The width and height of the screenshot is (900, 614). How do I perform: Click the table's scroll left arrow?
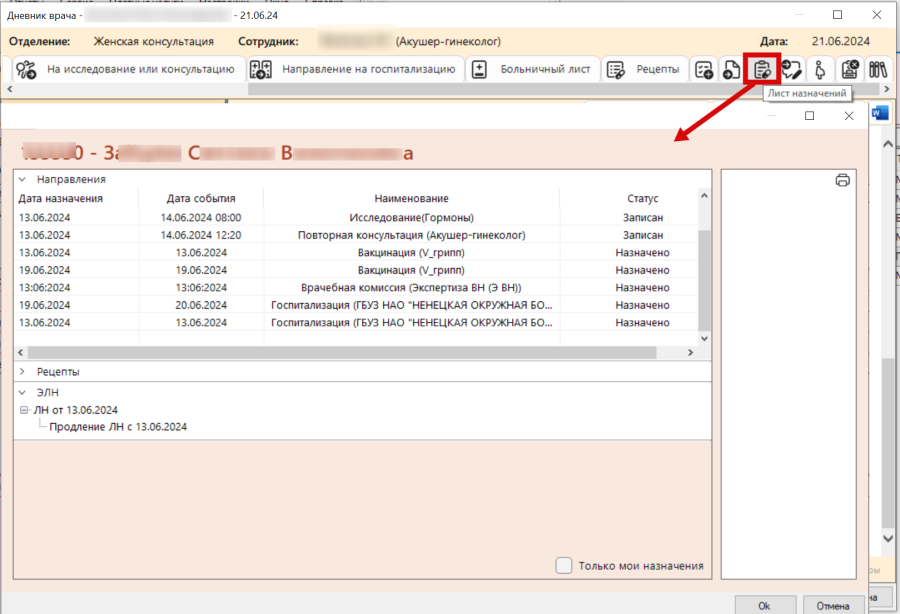pyautogui.click(x=21, y=352)
